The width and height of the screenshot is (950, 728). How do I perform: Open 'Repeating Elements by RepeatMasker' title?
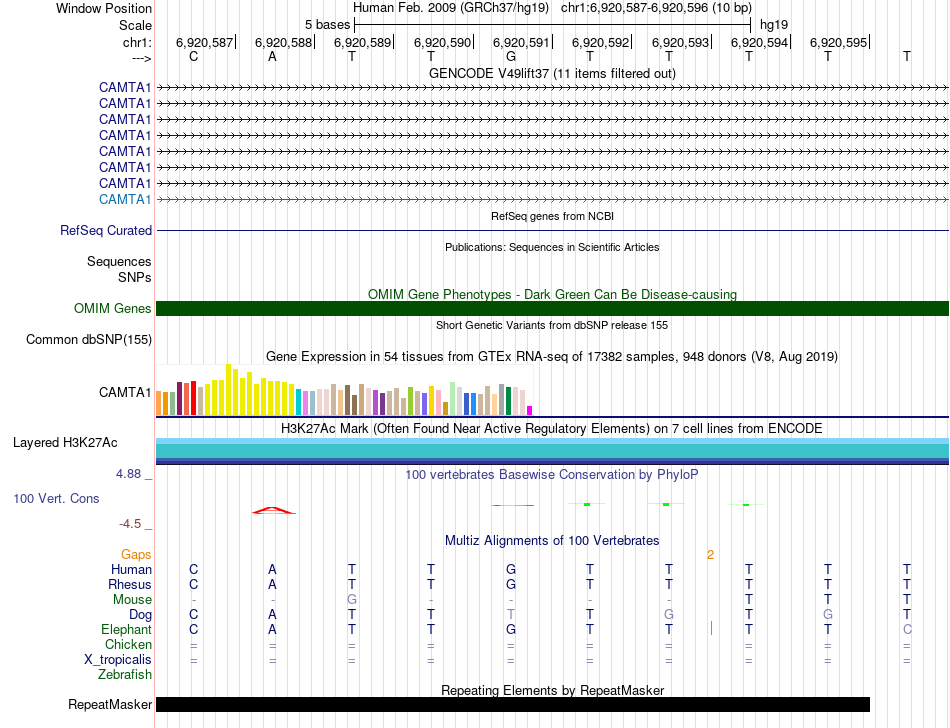(552, 690)
